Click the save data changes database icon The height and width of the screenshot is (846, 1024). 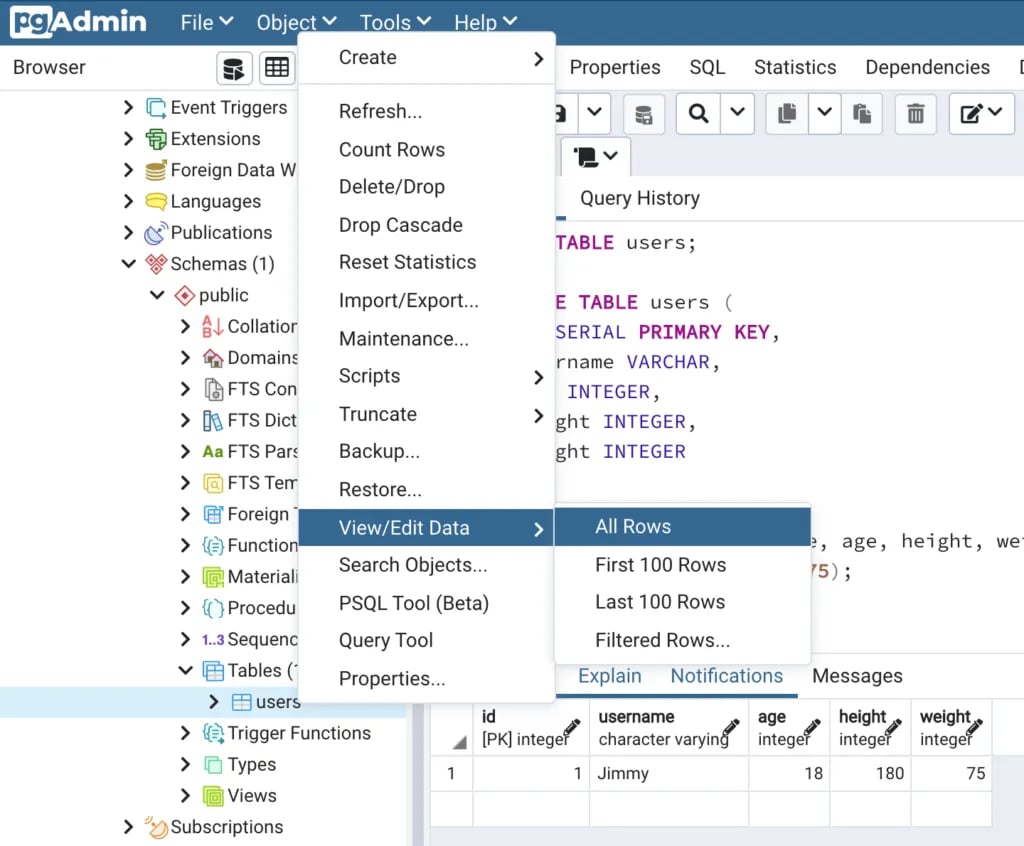pyautogui.click(x=644, y=113)
